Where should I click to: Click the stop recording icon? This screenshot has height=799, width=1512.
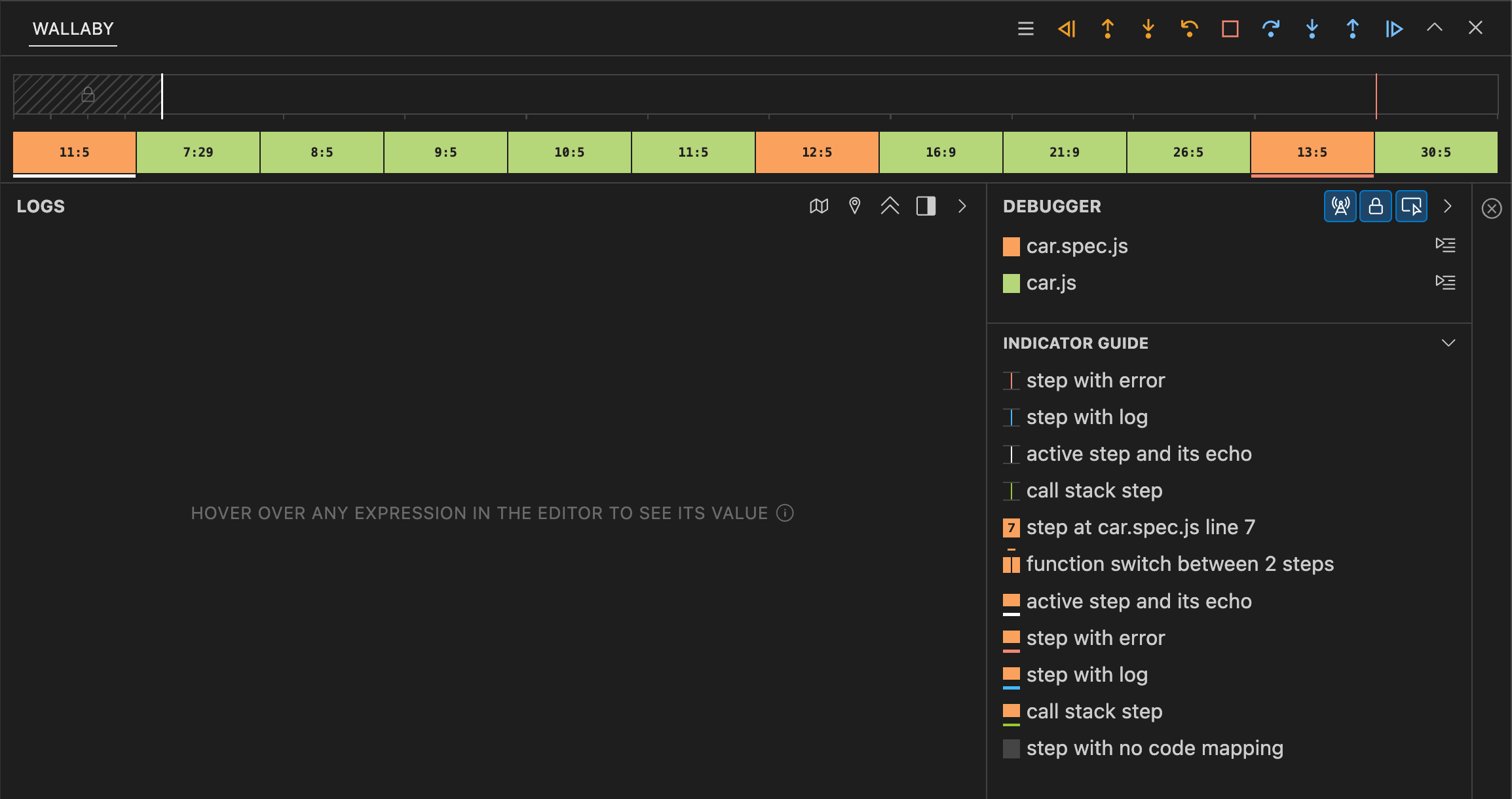(x=1231, y=27)
